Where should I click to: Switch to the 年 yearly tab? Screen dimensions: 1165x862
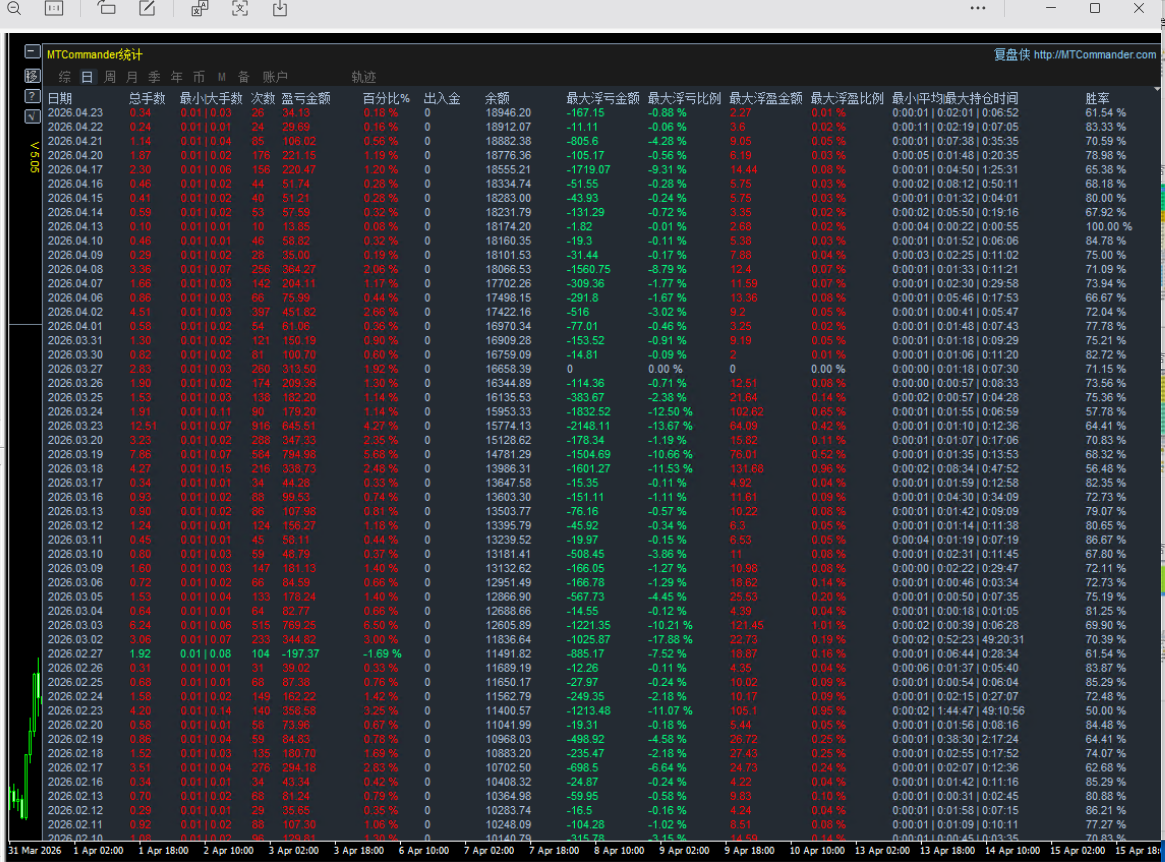(177, 77)
